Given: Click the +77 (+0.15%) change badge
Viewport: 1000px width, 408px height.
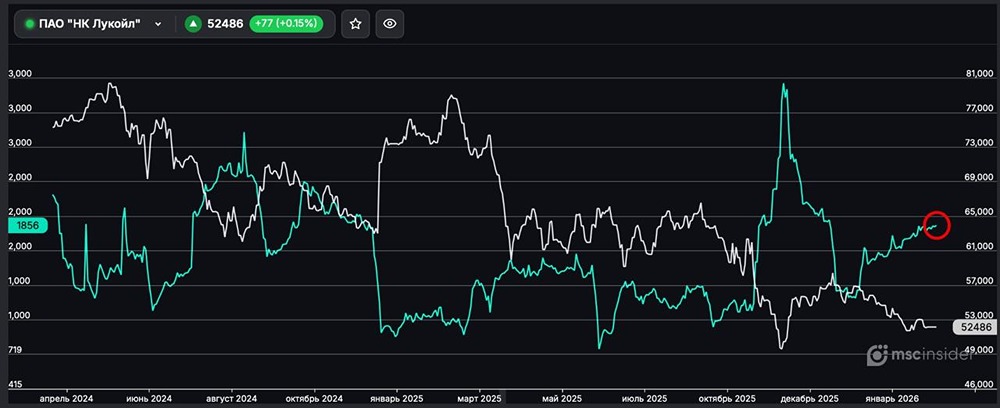Looking at the screenshot, I should pos(286,24).
